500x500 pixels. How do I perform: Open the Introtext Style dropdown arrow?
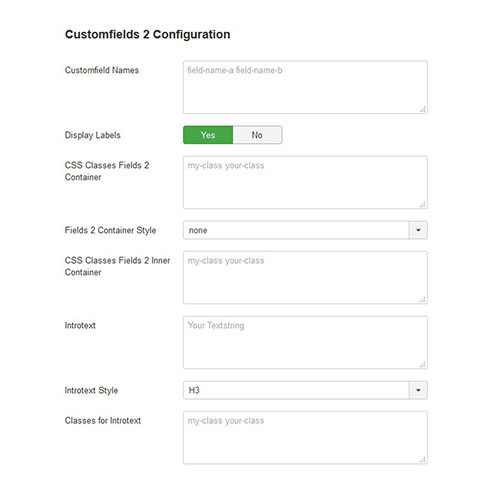pos(418,390)
